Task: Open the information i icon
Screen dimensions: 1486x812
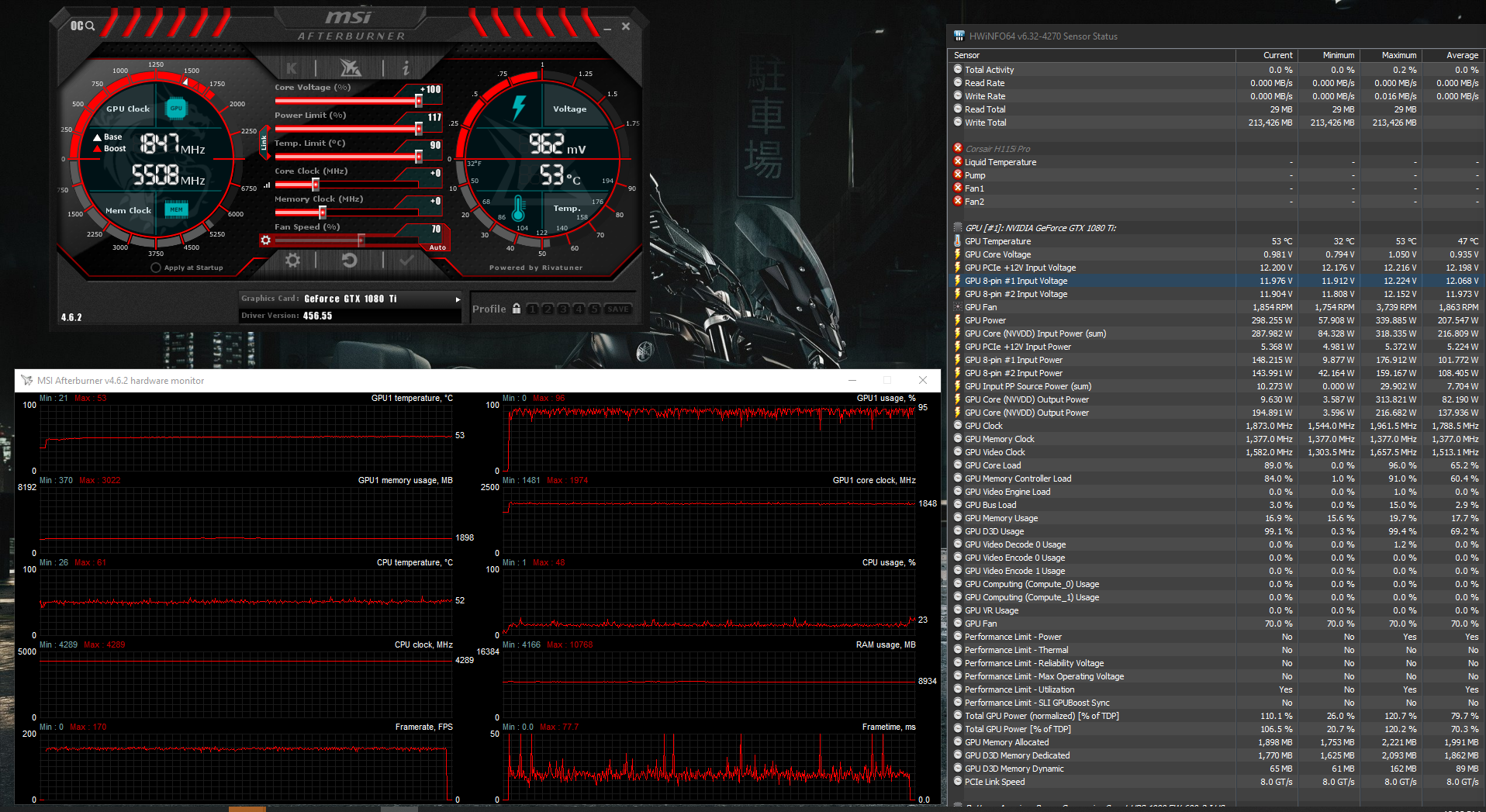Action: point(406,68)
